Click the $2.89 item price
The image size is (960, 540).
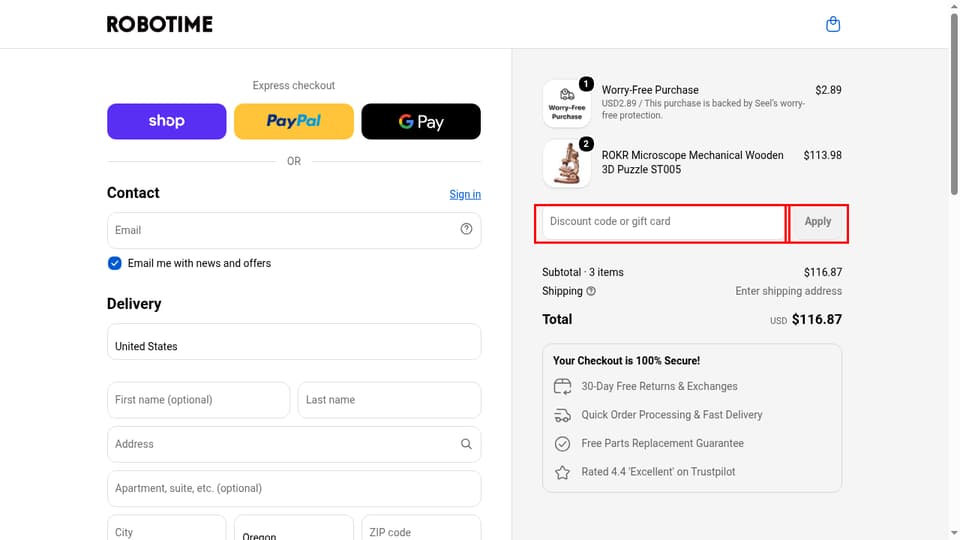(828, 90)
